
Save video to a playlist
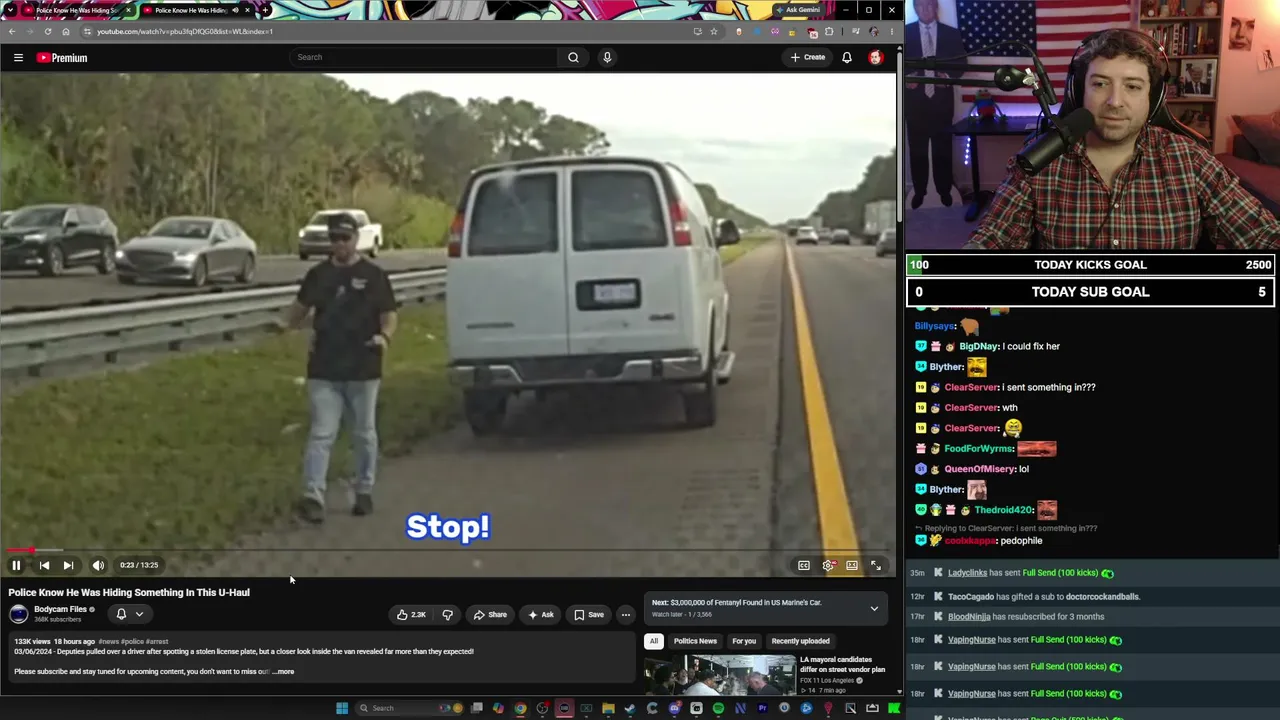588,615
